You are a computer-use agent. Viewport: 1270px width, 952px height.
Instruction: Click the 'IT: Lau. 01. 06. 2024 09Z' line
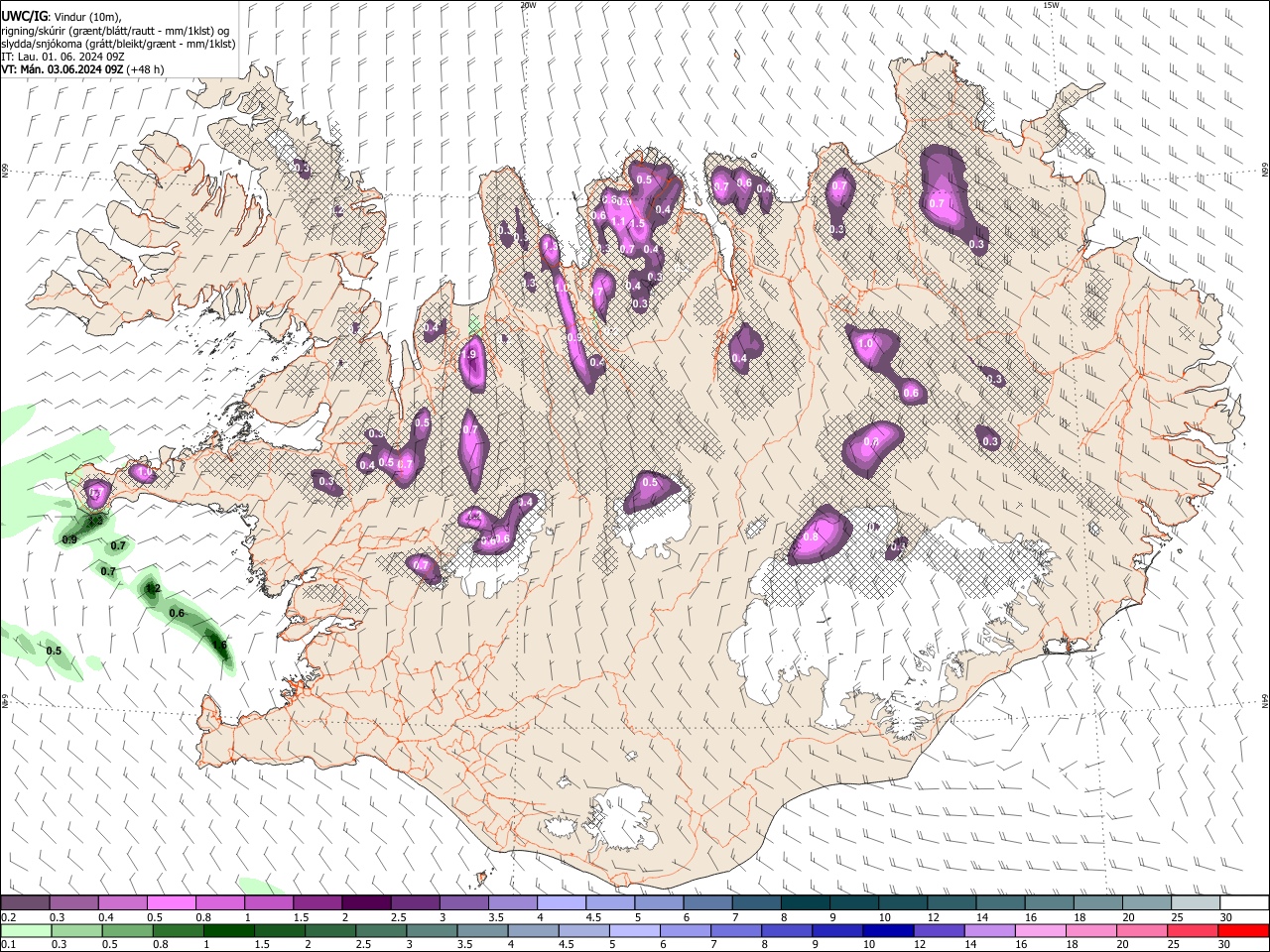(63, 57)
